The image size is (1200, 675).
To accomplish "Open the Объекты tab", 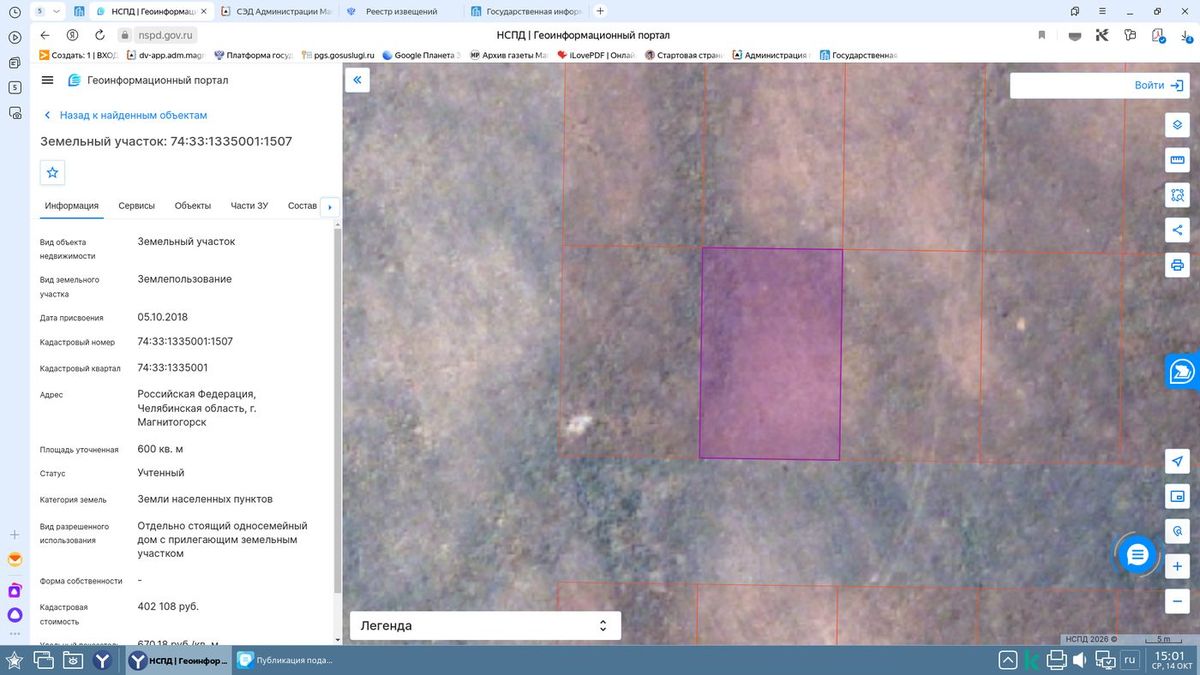I will coord(193,206).
